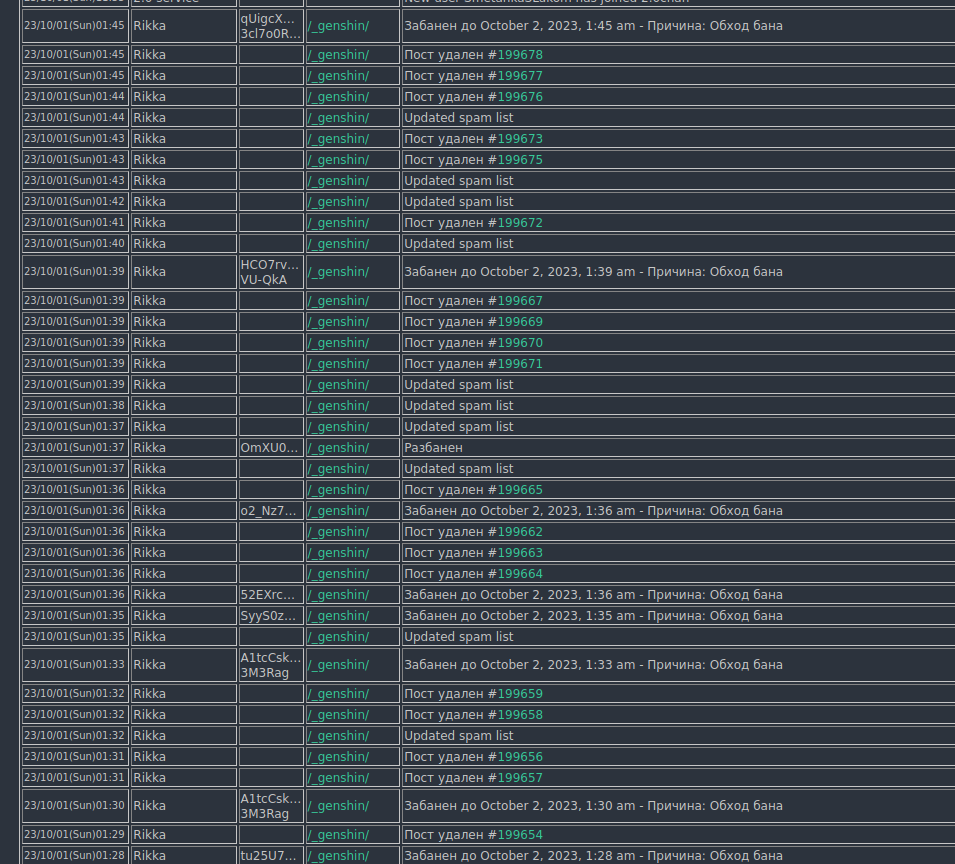
Task: Open deleted post link #199669
Action: [x=520, y=321]
